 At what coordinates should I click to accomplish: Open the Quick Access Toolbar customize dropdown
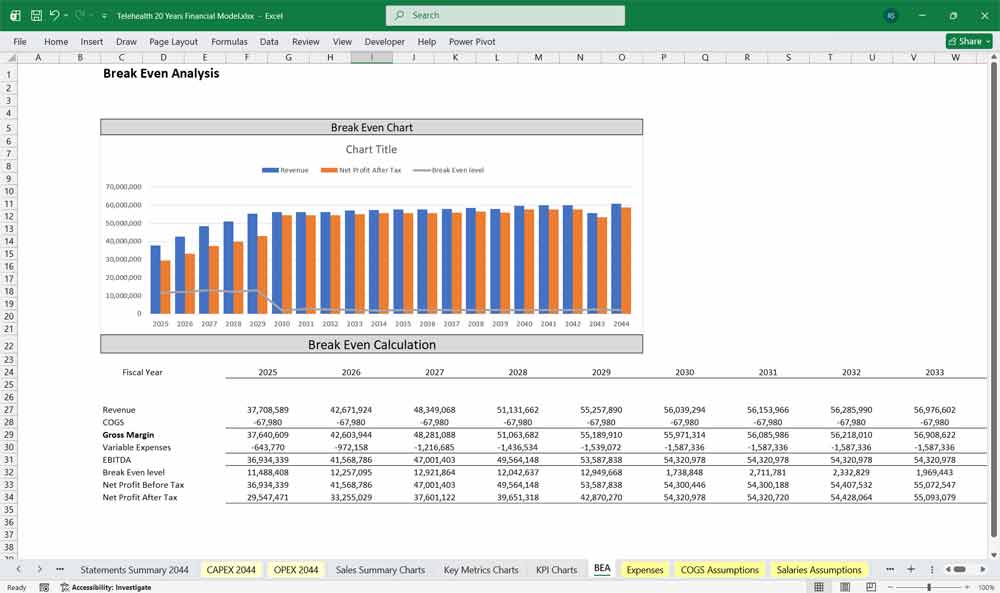click(103, 15)
